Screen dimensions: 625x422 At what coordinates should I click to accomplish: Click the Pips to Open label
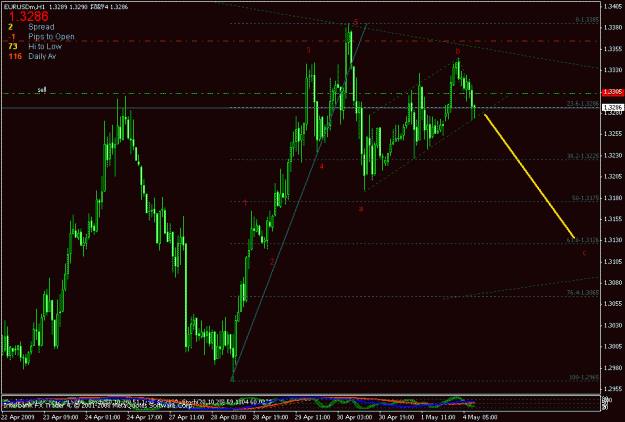click(51, 37)
